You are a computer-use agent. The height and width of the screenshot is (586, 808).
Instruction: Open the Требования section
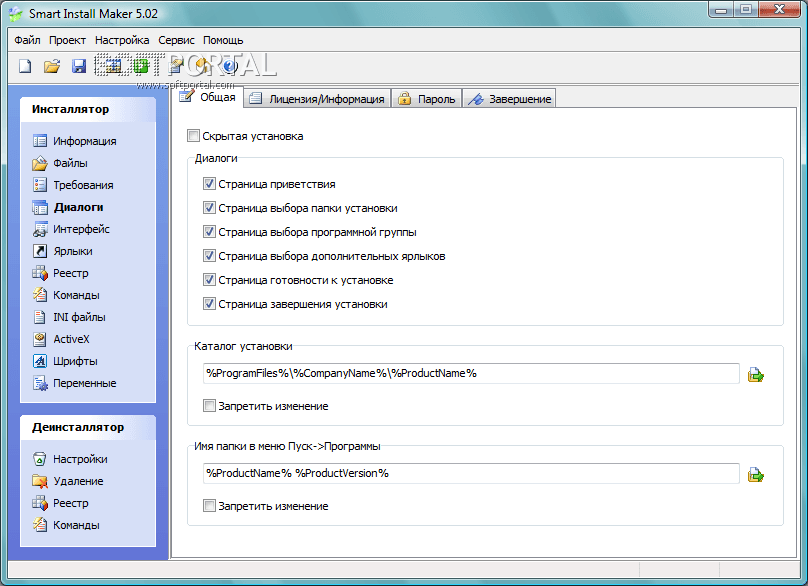point(73,185)
